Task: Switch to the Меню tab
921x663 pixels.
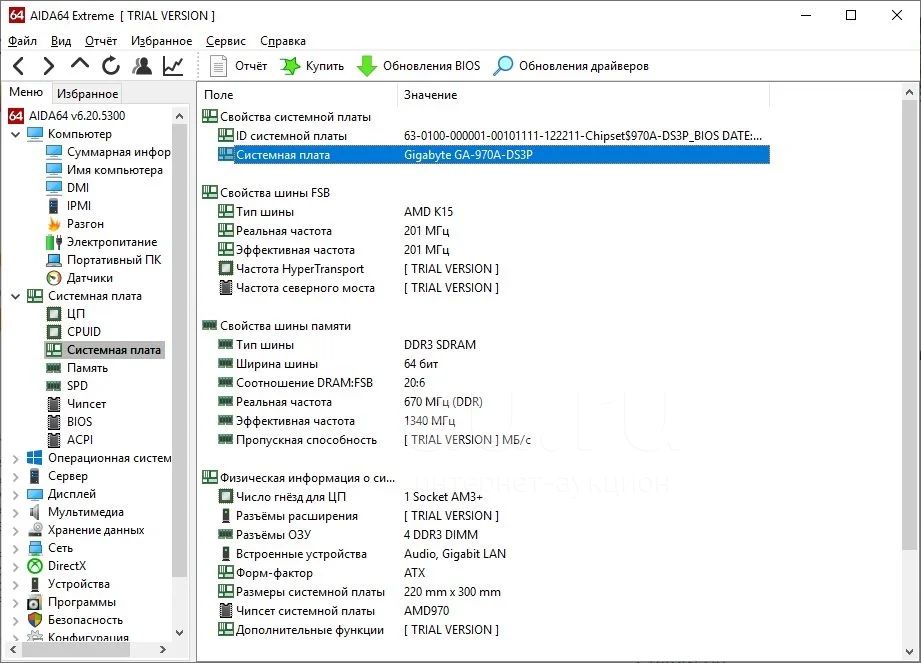Action: 26,92
